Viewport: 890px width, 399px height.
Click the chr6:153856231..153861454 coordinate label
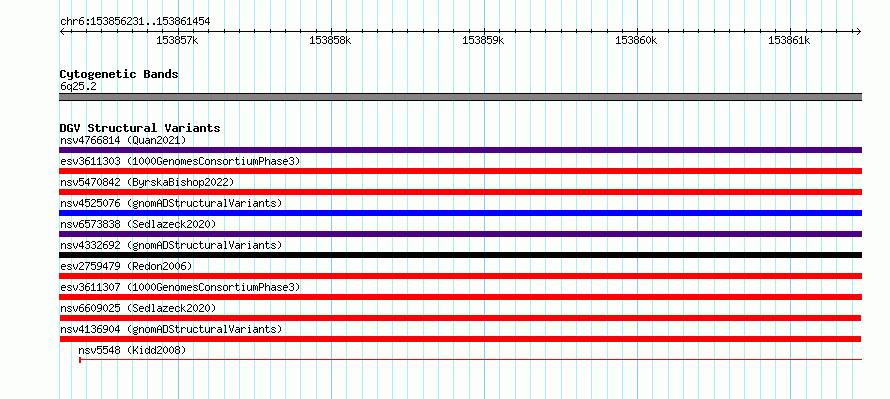click(135, 22)
